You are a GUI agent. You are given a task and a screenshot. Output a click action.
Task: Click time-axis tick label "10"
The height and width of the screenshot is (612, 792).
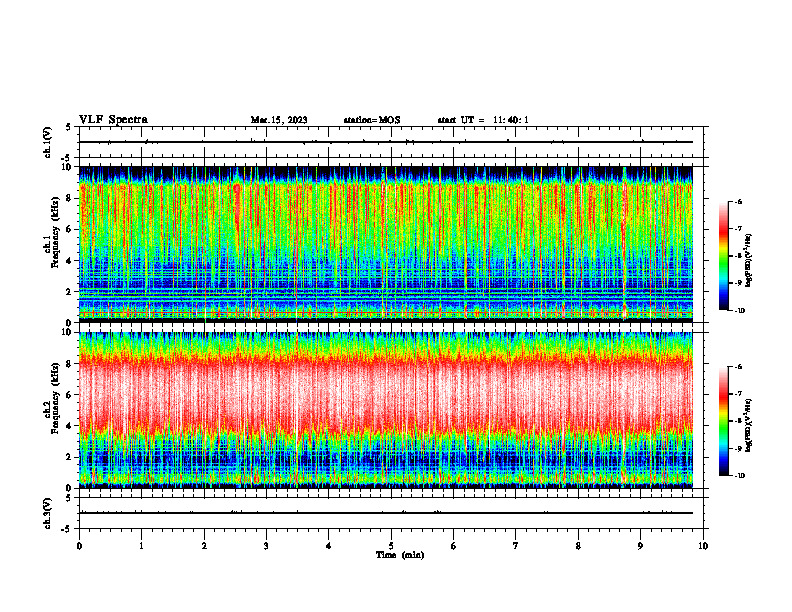pos(703,546)
